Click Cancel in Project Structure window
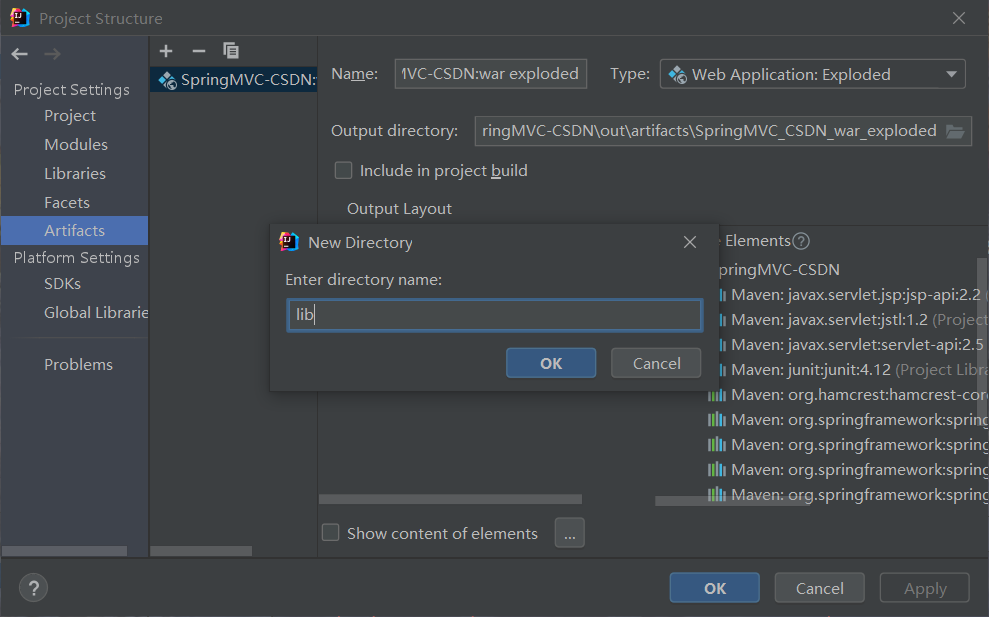This screenshot has height=617, width=989. point(819,588)
